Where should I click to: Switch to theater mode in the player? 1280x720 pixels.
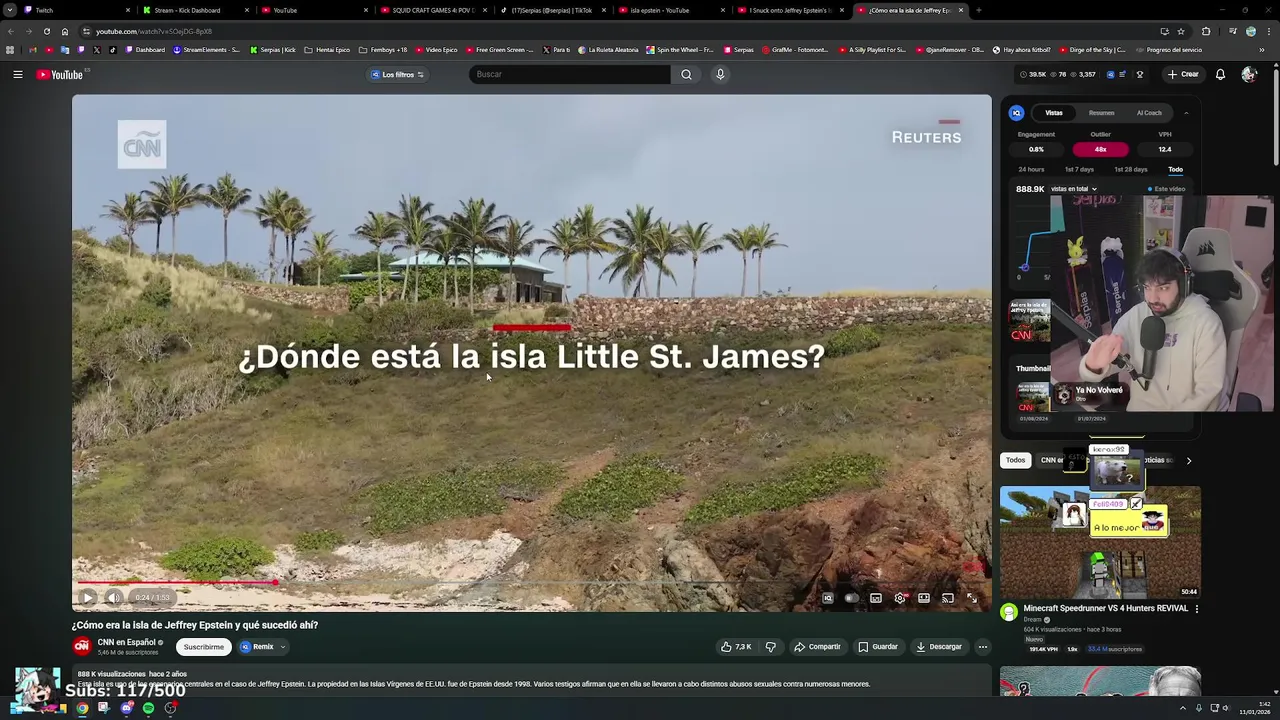(924, 598)
